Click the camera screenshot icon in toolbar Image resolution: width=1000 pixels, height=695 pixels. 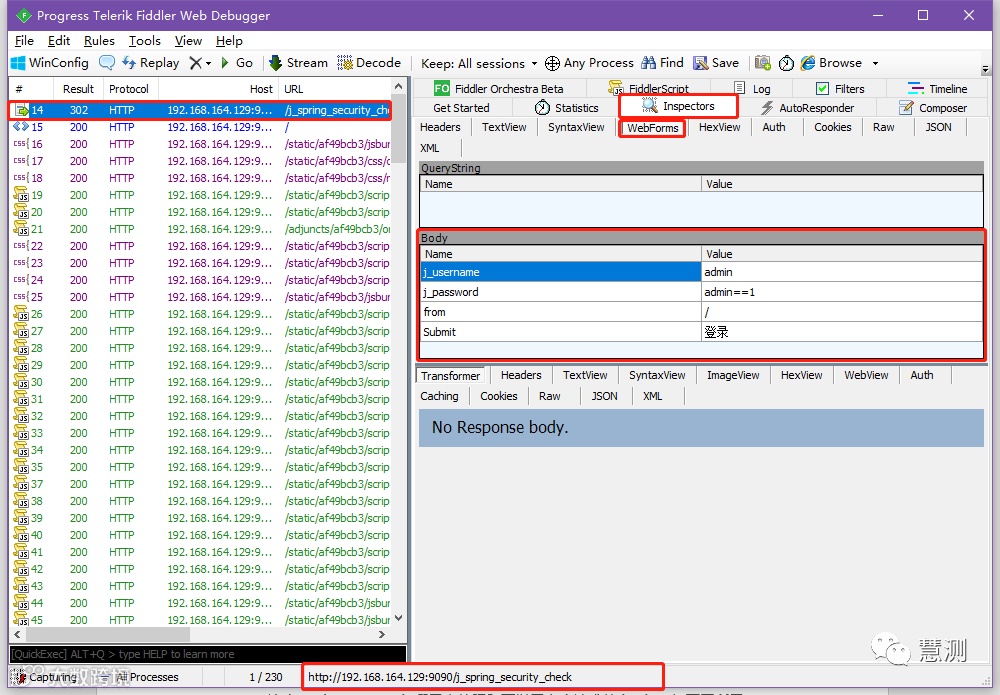762,62
